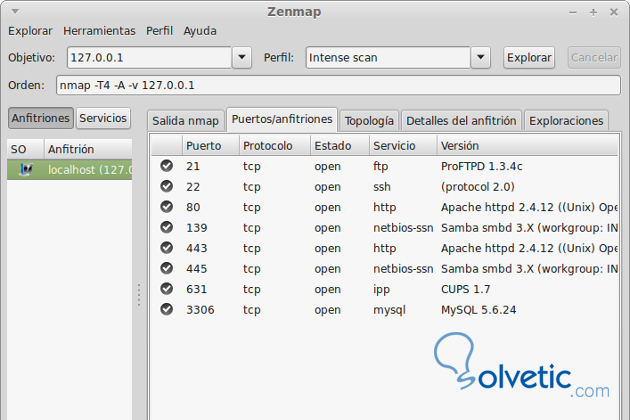Click the OS icon beside localhost host
The height and width of the screenshot is (420, 630).
tap(26, 169)
